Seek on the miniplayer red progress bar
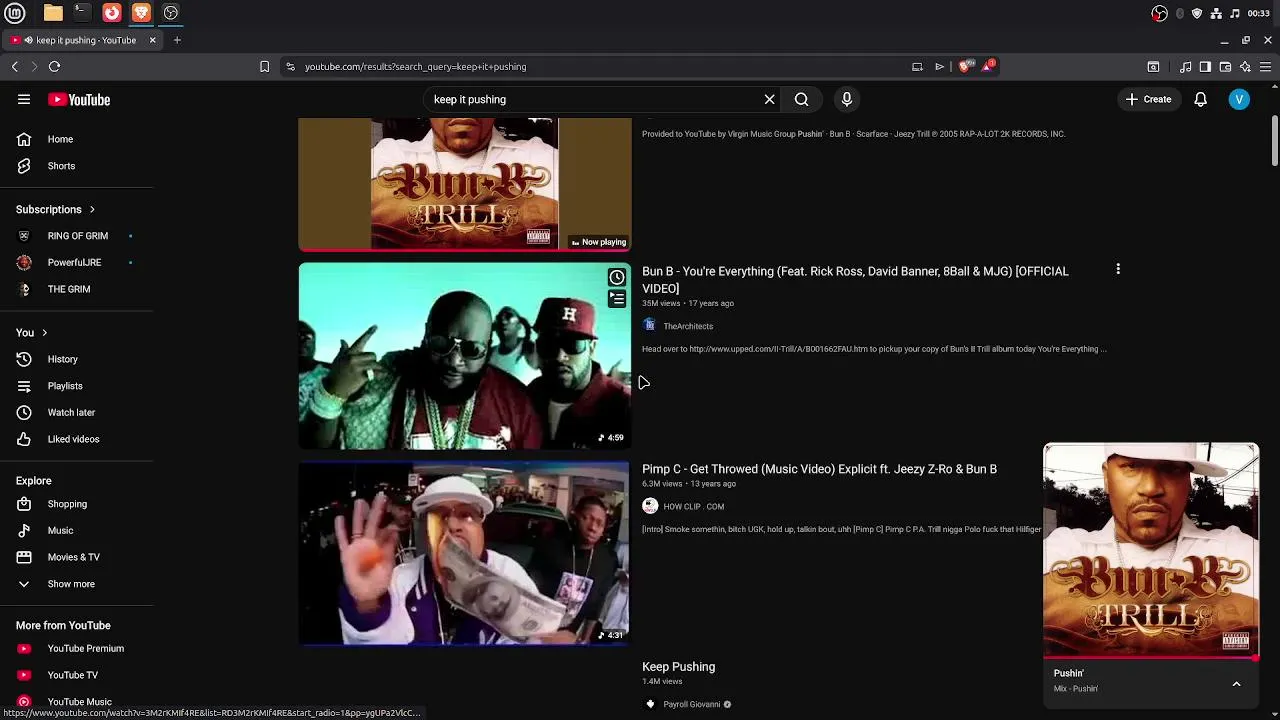The image size is (1280, 720). [1151, 658]
